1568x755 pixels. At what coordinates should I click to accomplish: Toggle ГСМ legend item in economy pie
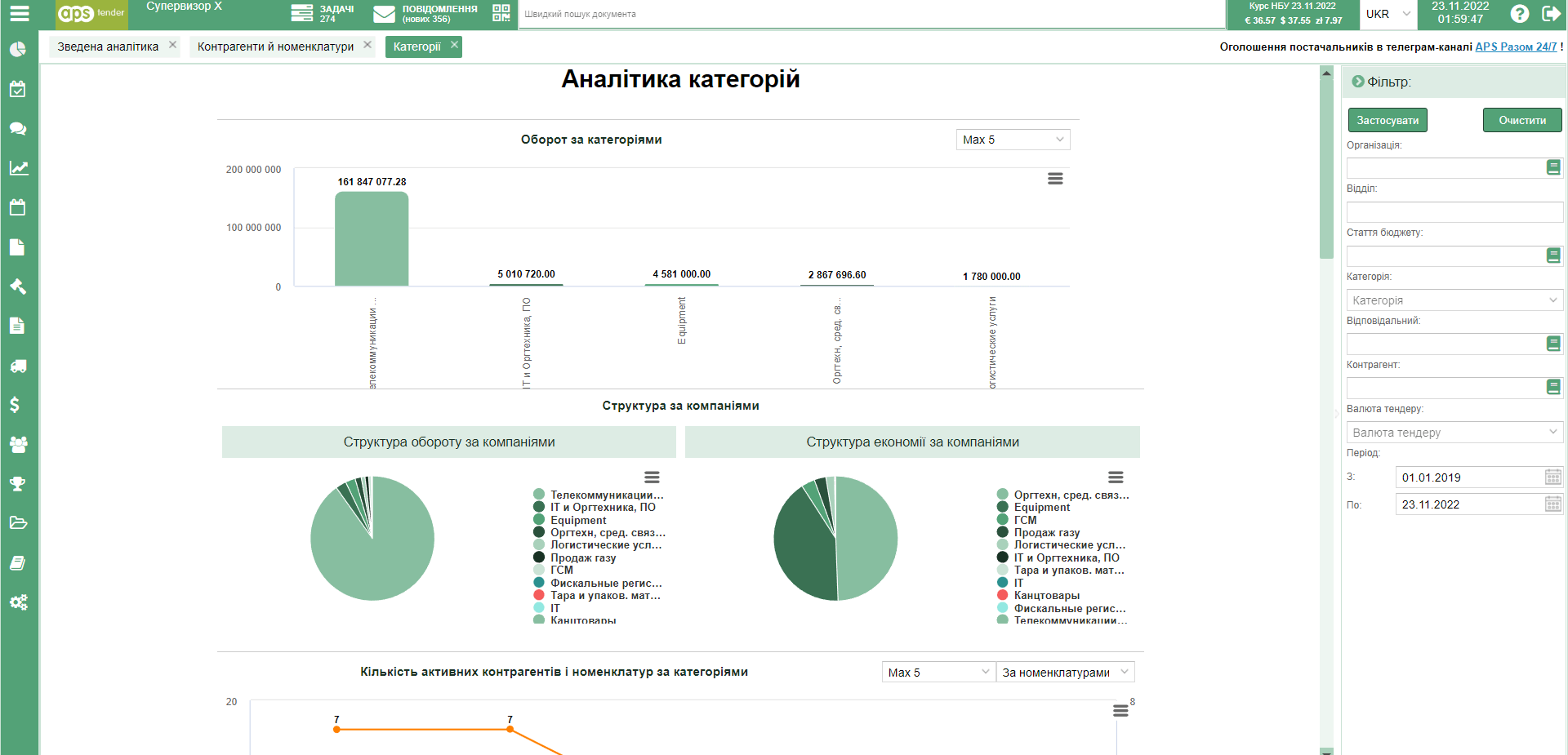pyautogui.click(x=1017, y=520)
